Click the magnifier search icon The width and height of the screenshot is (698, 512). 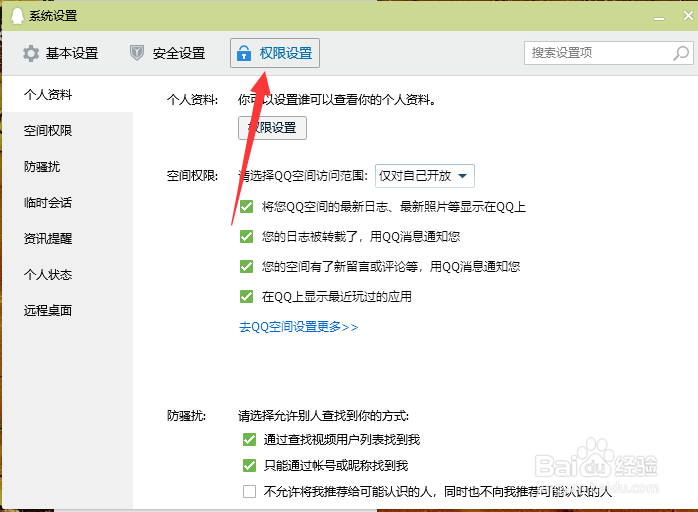681,53
